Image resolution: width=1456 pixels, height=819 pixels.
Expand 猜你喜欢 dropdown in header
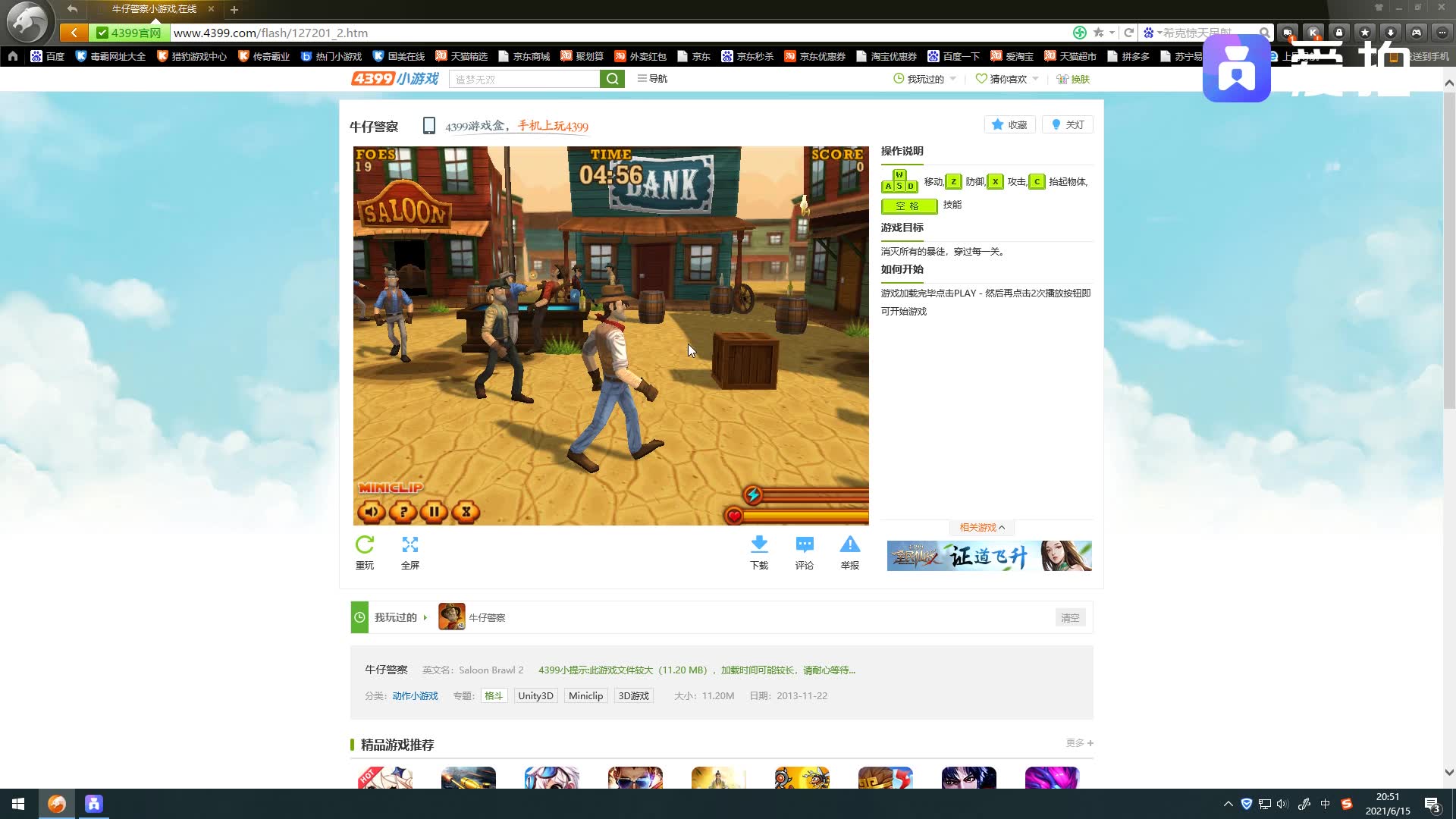pos(1007,79)
